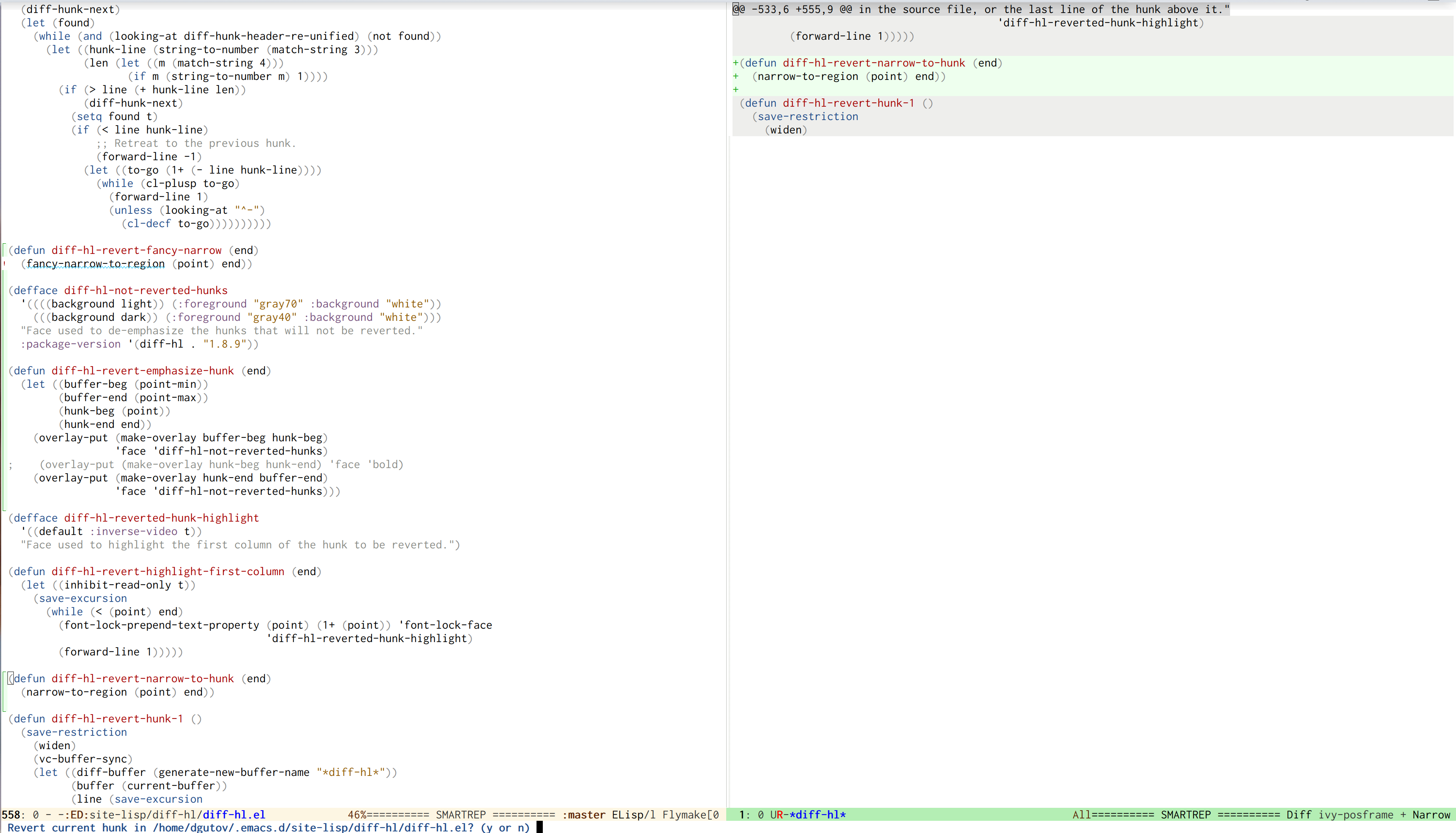Viewport: 1456px width, 833px height.
Task: Click the first plus marker of the added defun in the diff pane
Action: click(735, 63)
